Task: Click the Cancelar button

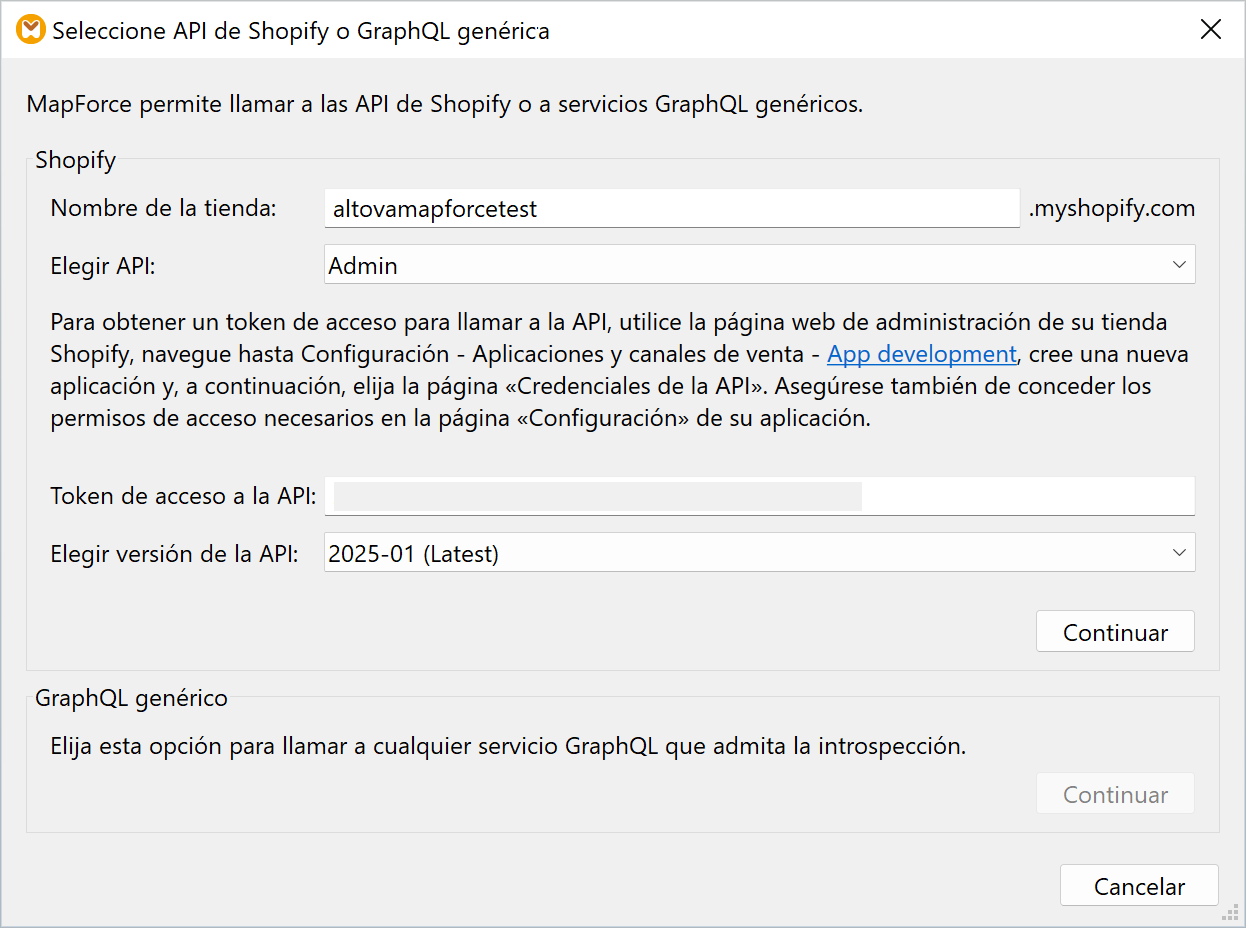Action: click(x=1139, y=886)
